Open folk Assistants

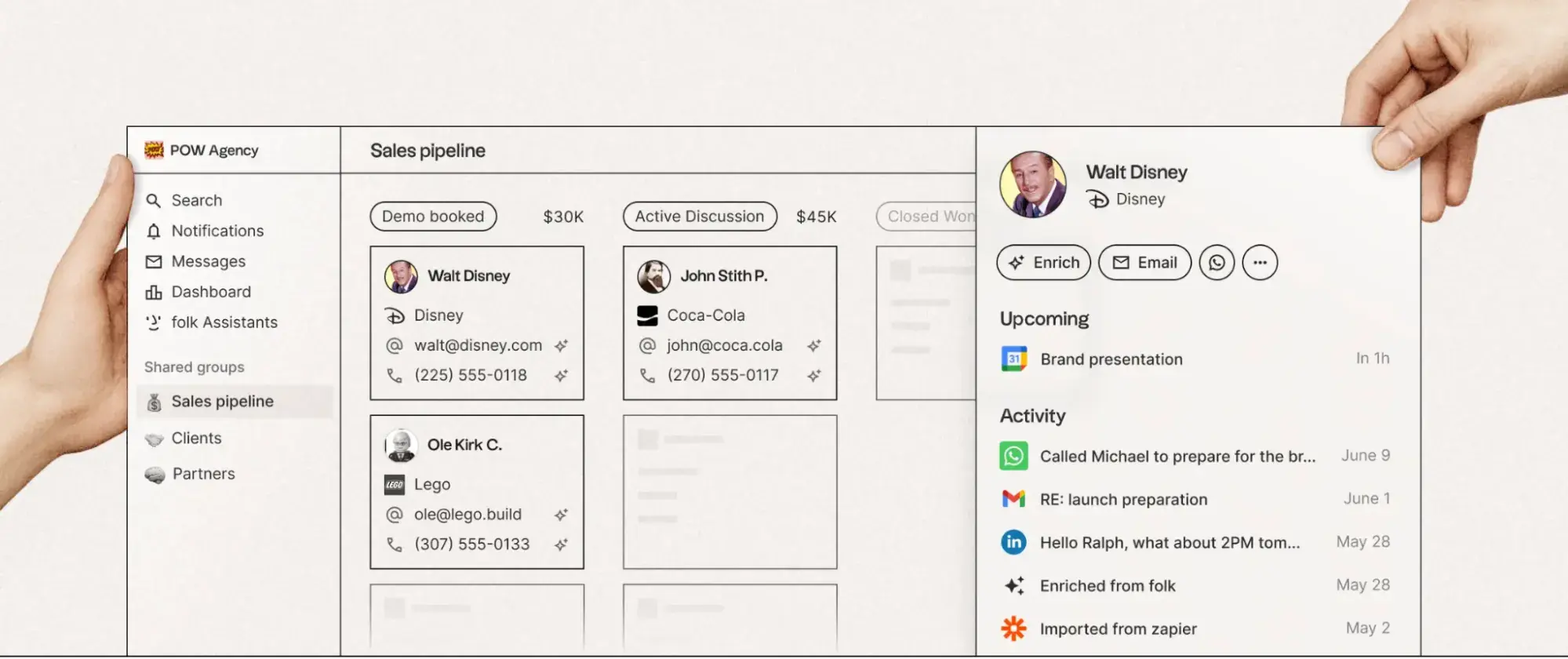(212, 322)
